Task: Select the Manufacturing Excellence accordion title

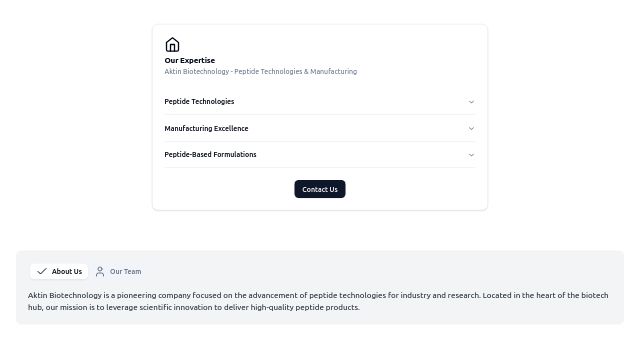Action: pos(206,128)
